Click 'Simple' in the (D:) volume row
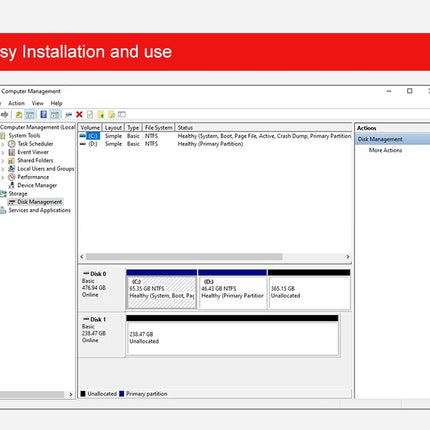The height and width of the screenshot is (430, 430). click(113, 144)
